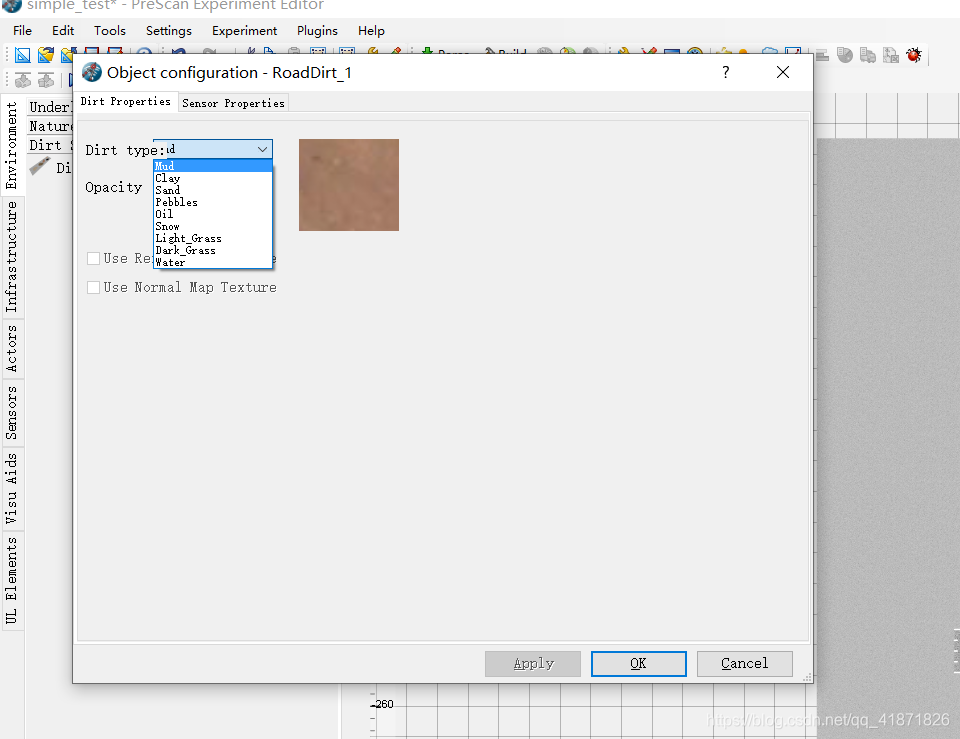Click the gray truck document toolbar icon

[x=868, y=55]
